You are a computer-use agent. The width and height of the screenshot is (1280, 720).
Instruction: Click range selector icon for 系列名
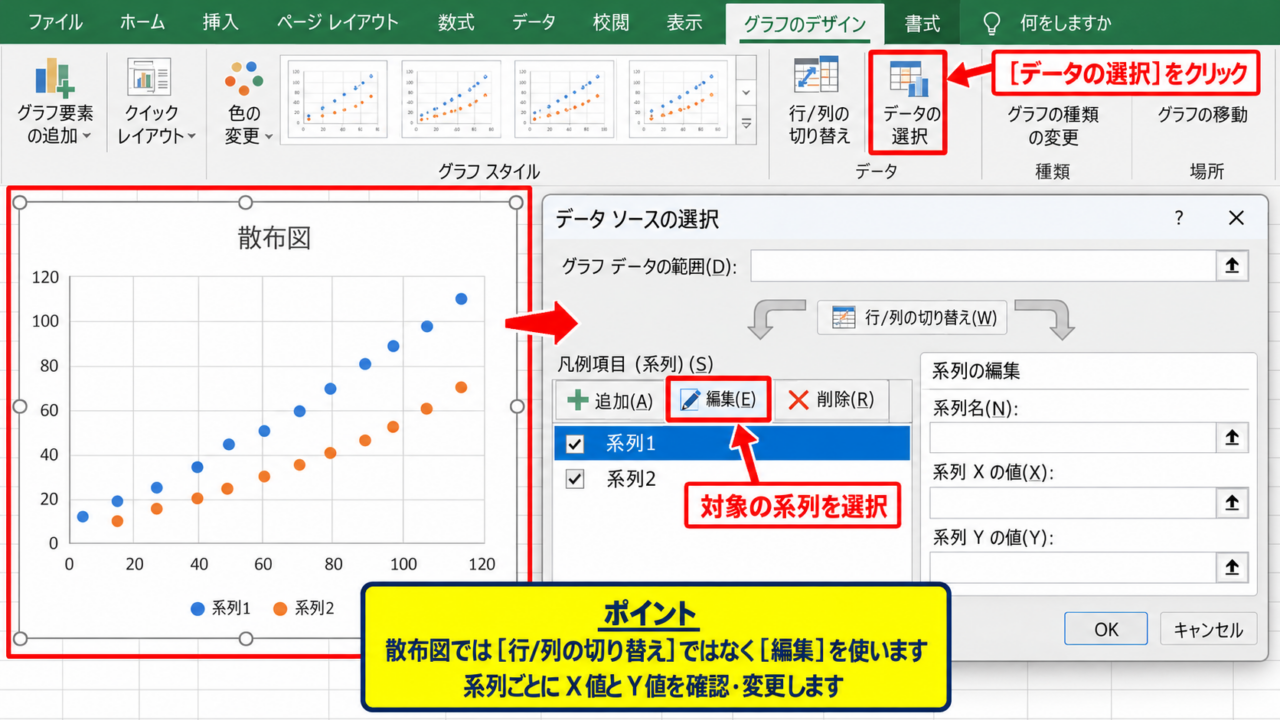click(x=1232, y=438)
